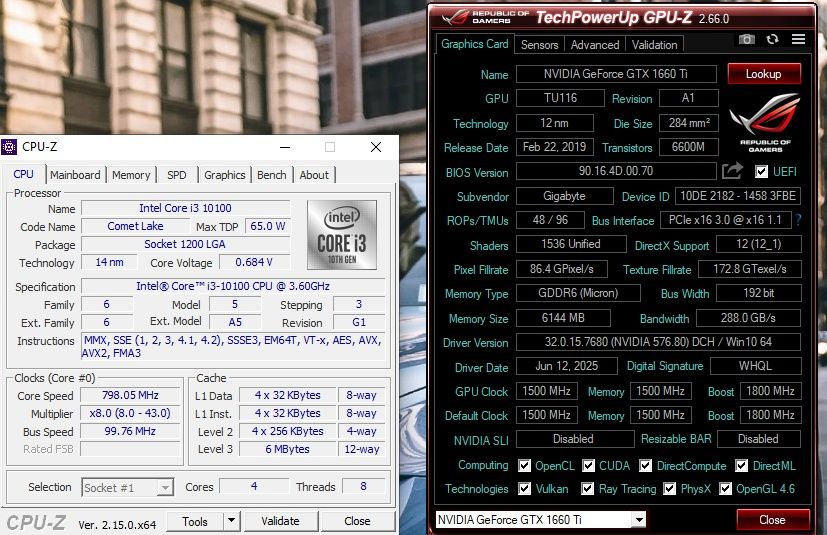Click the Multiplier value x8.0
This screenshot has width=827, height=535.
(130, 413)
